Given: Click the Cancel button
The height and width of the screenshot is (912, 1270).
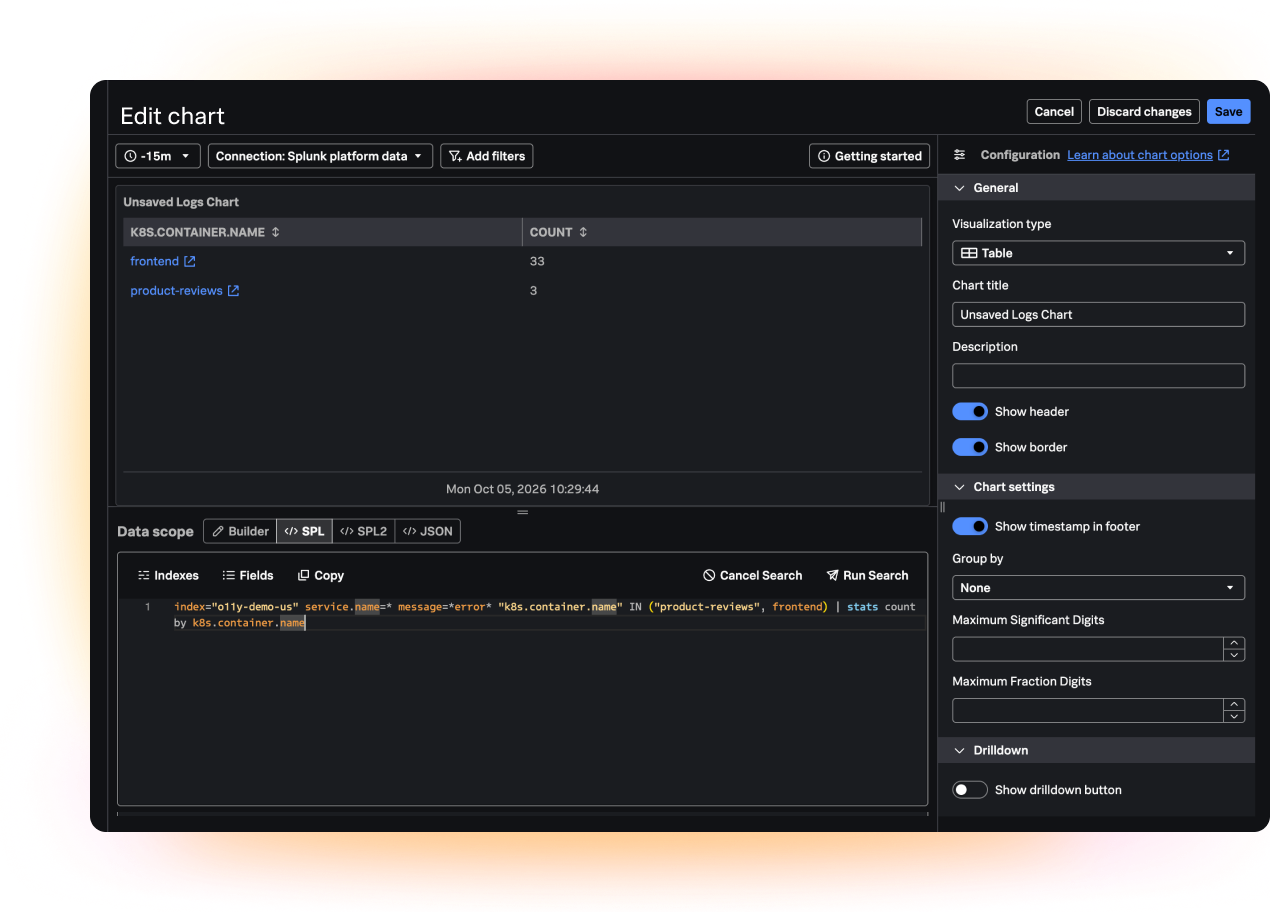Looking at the screenshot, I should coord(1054,112).
